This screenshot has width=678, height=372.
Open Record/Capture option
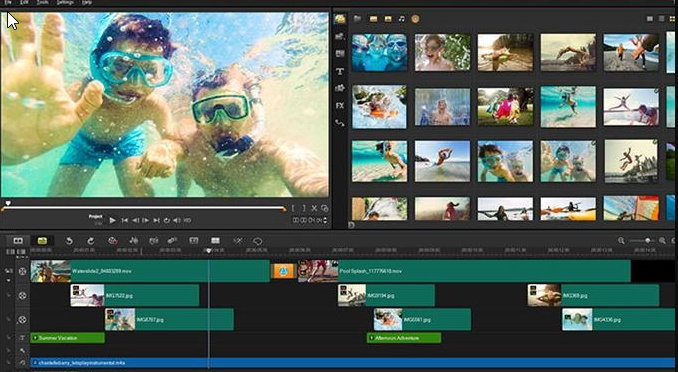(112, 241)
